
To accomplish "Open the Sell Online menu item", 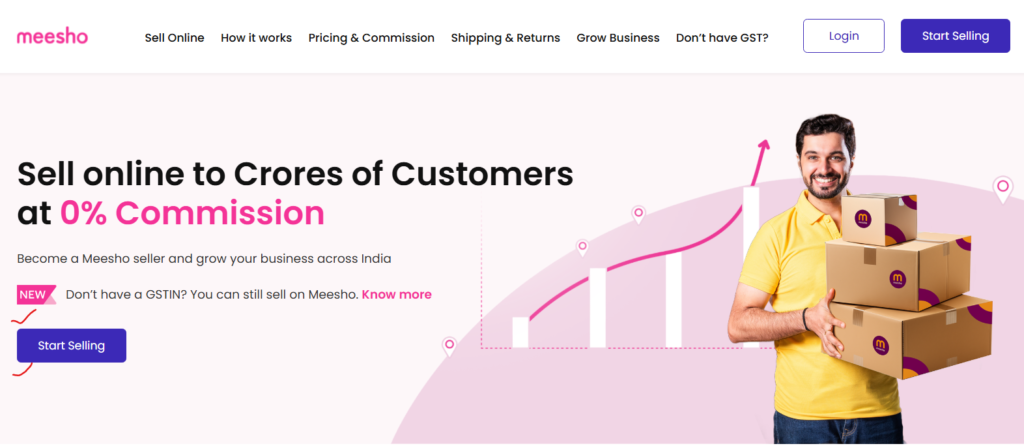I will click(174, 38).
